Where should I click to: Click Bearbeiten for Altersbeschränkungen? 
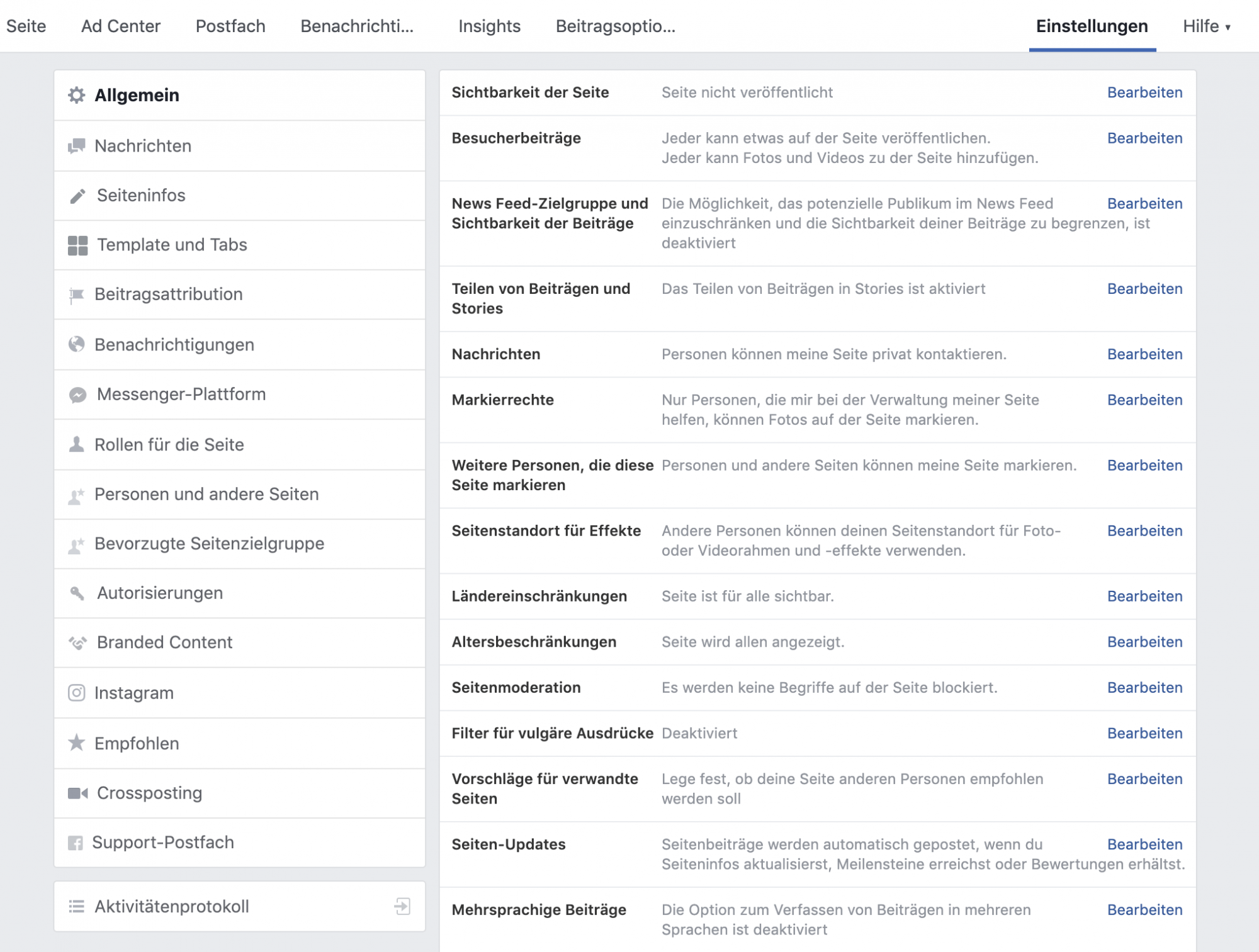1144,642
